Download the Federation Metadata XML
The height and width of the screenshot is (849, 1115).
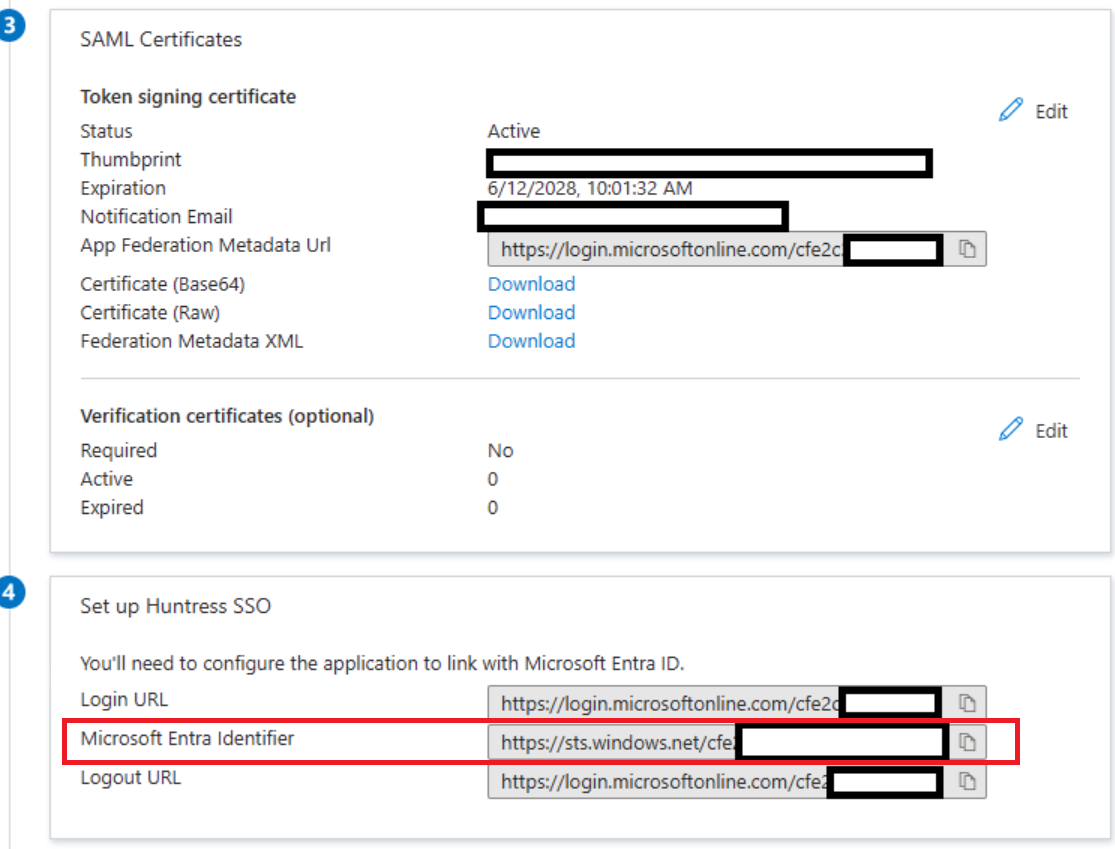(x=531, y=341)
